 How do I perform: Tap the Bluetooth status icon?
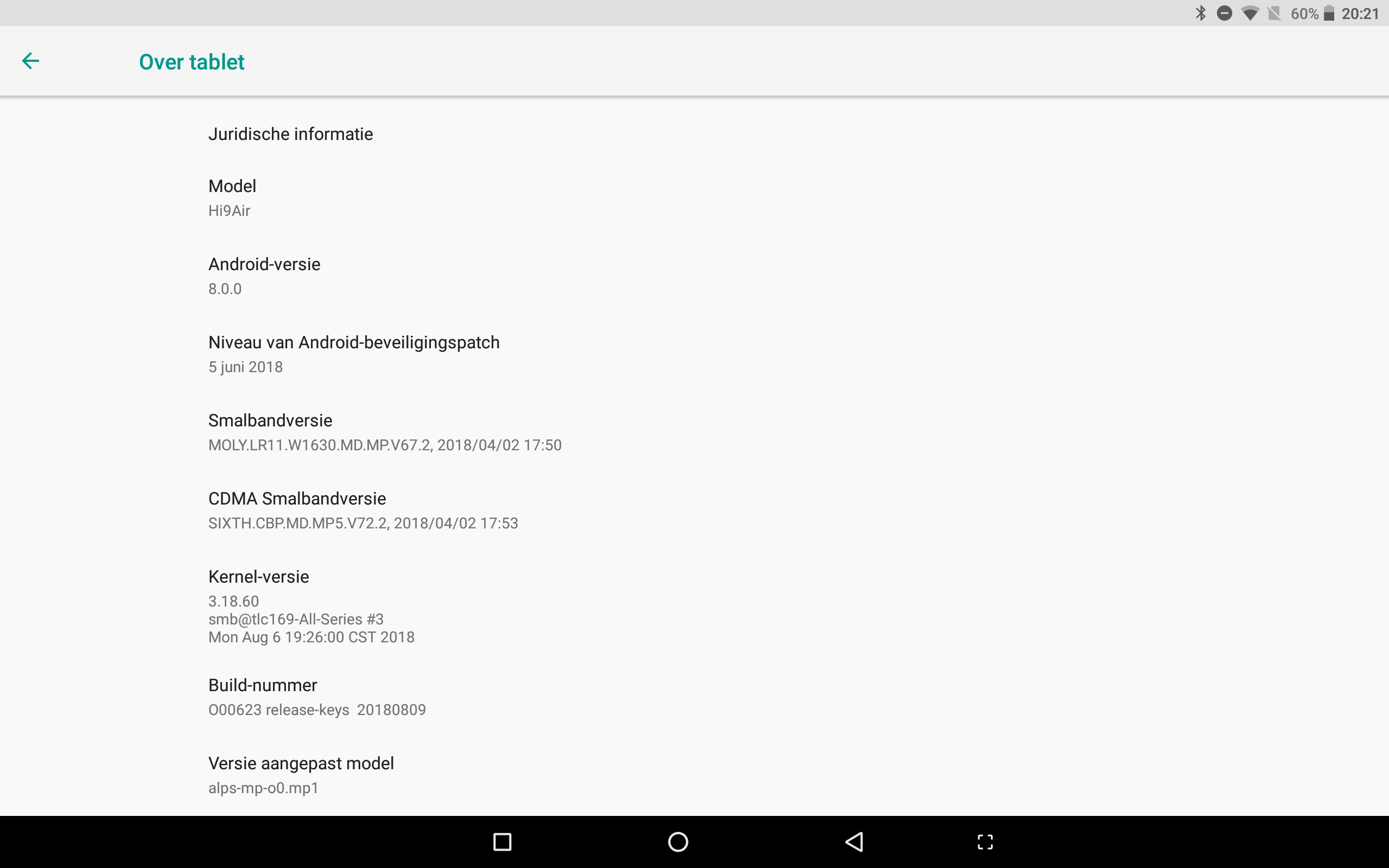[x=1200, y=13]
